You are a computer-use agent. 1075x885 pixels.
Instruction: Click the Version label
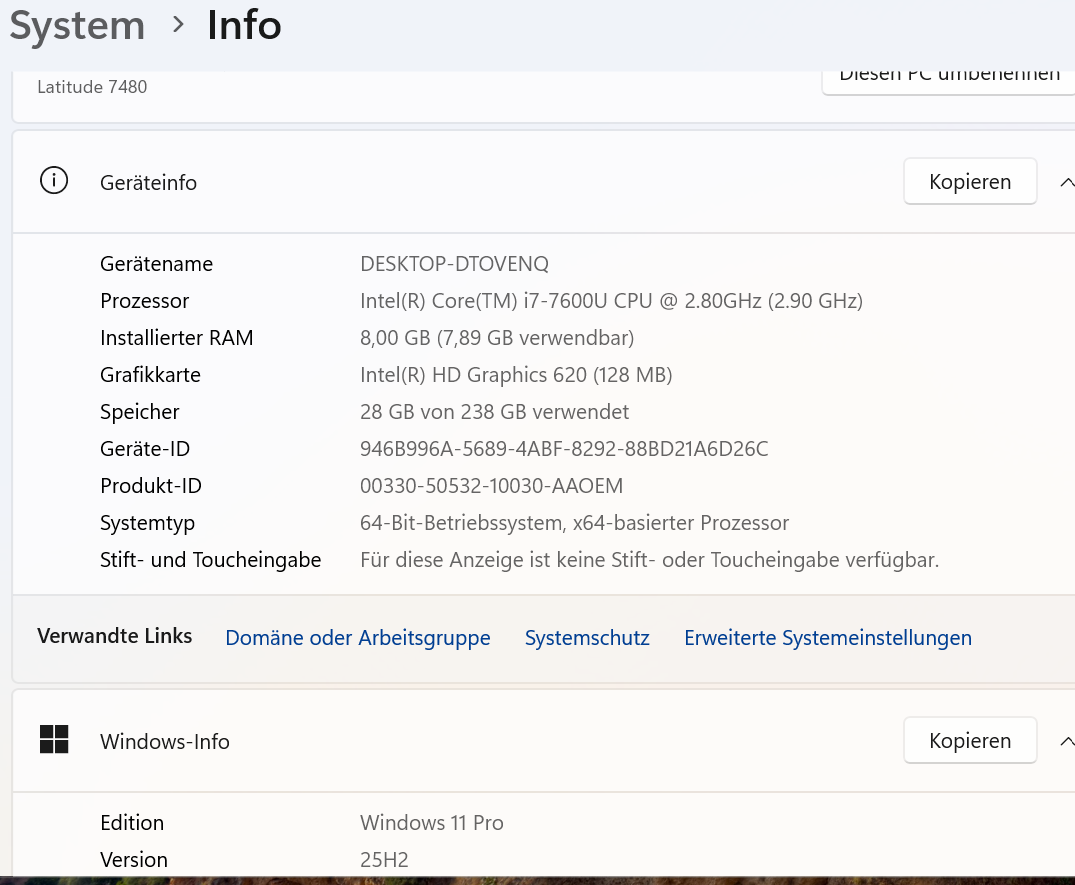134,860
